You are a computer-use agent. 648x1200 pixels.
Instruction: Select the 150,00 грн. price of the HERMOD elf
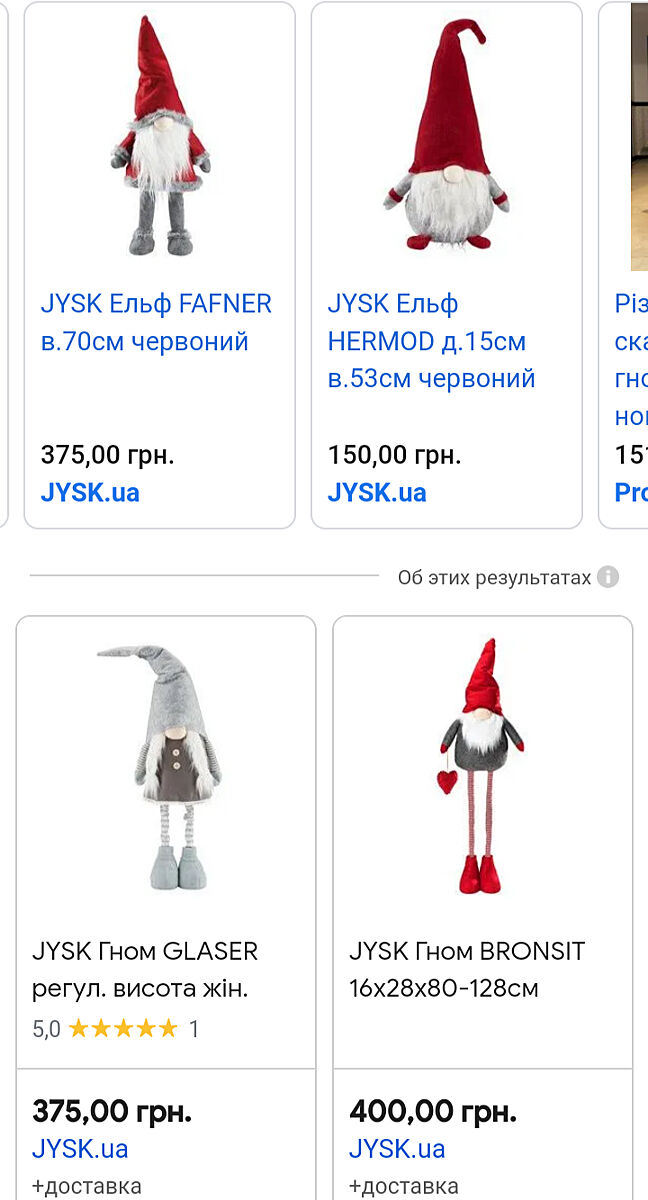(x=394, y=456)
